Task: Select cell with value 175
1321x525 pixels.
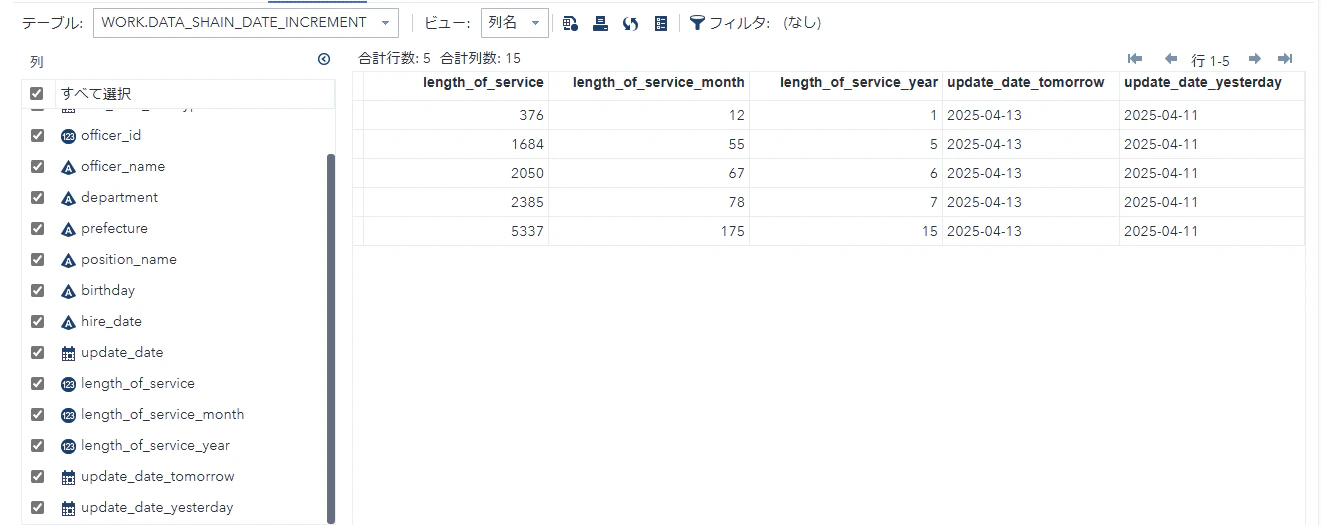Action: pos(649,231)
